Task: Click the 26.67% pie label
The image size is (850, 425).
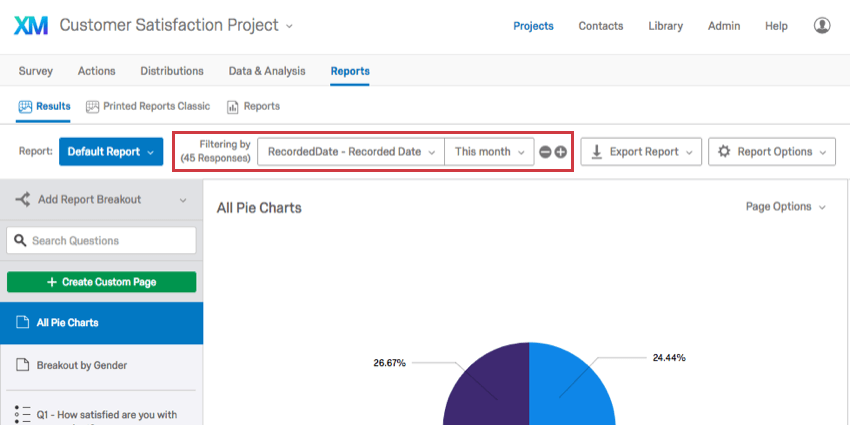Action: 389,363
